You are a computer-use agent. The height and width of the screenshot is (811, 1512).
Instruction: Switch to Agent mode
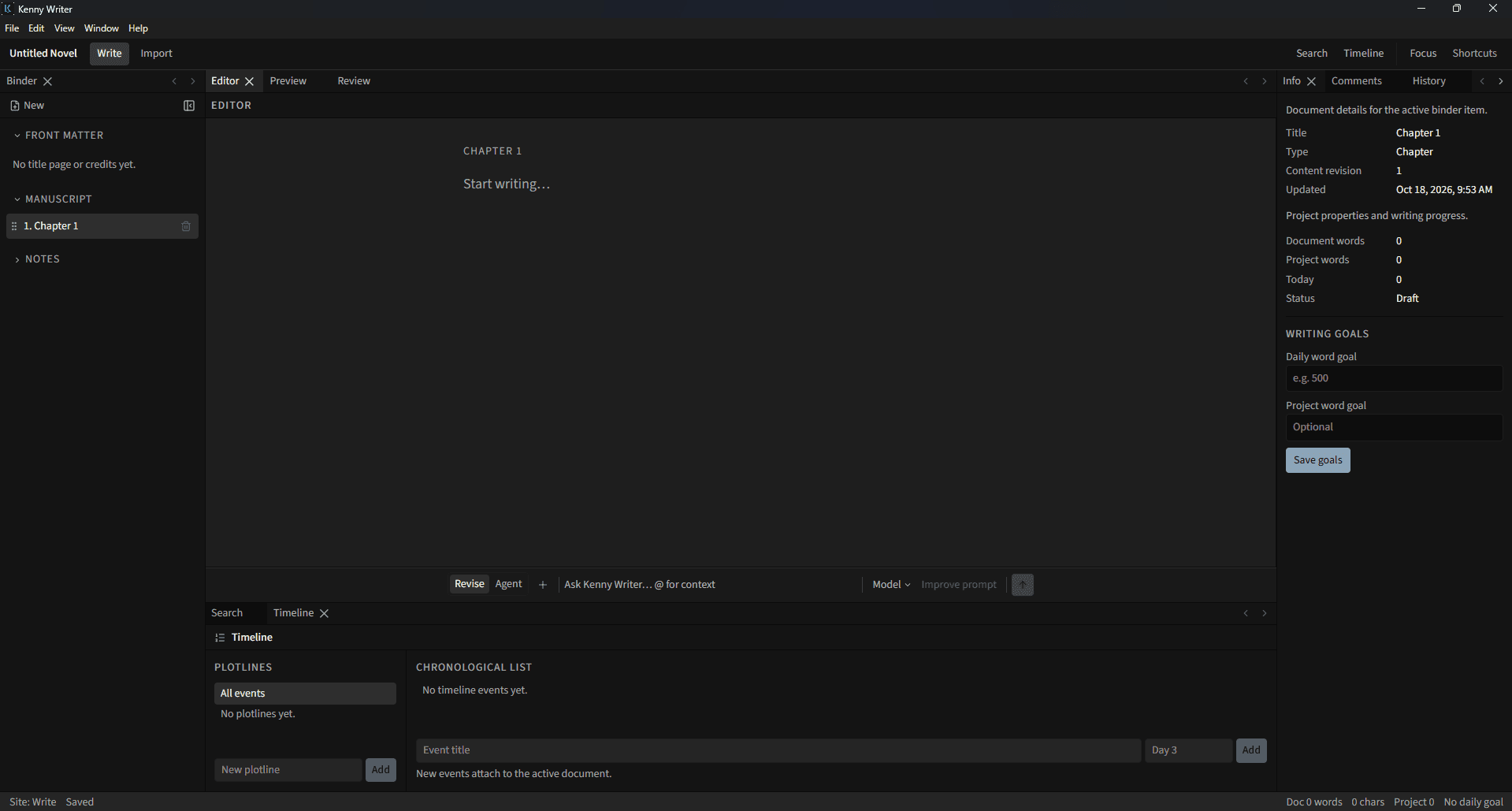pyautogui.click(x=508, y=584)
